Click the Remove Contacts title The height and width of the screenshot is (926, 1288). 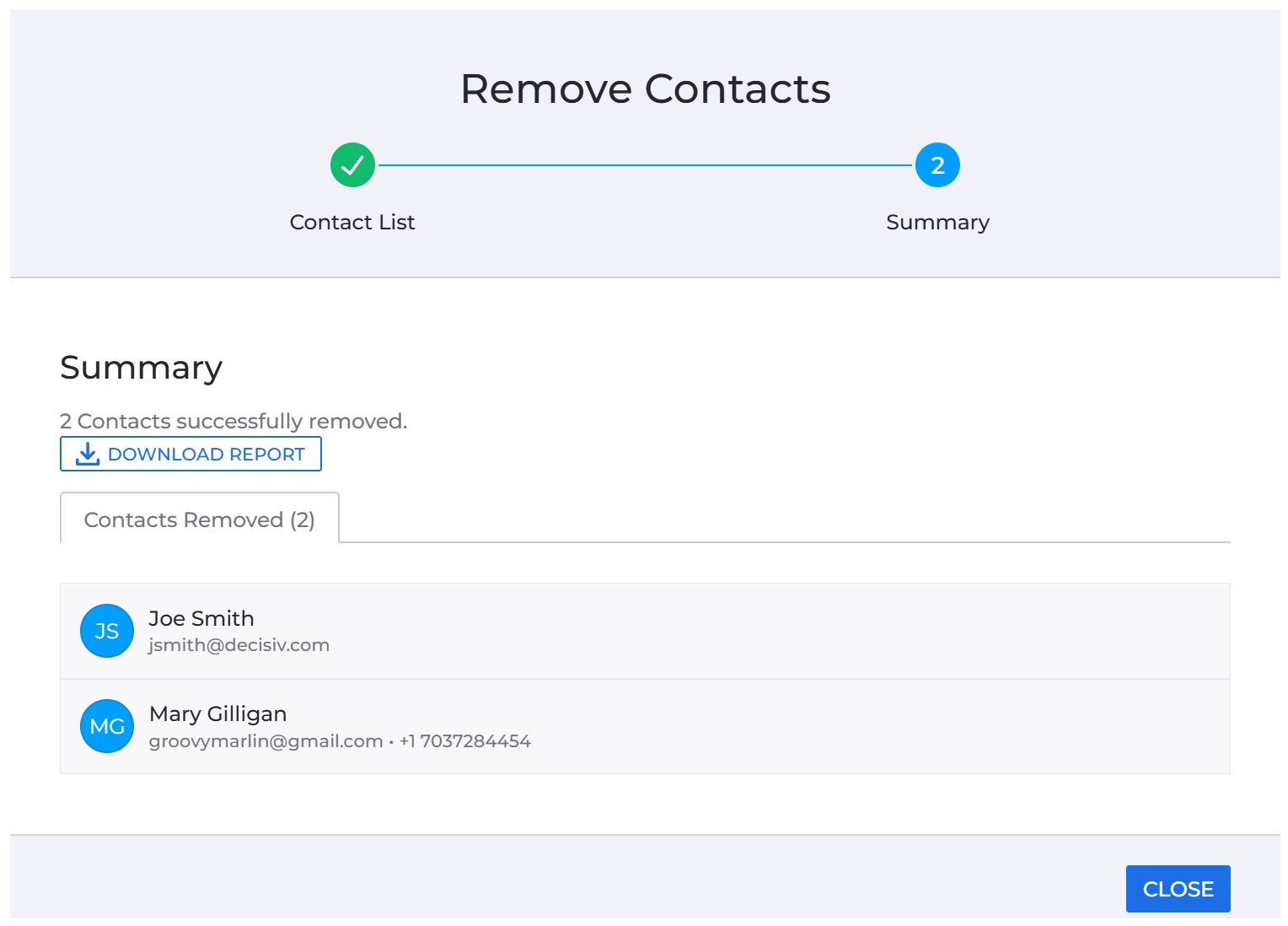[646, 89]
